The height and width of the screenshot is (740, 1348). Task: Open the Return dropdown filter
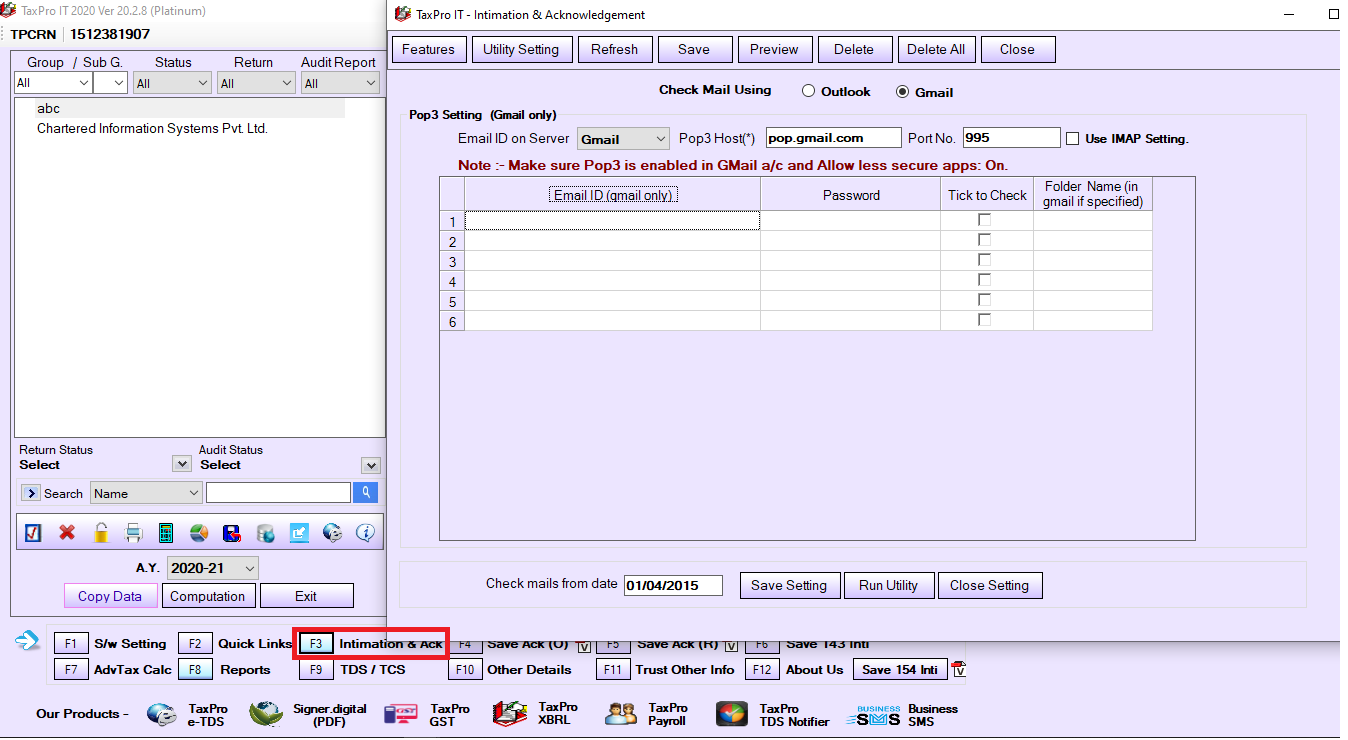[256, 83]
